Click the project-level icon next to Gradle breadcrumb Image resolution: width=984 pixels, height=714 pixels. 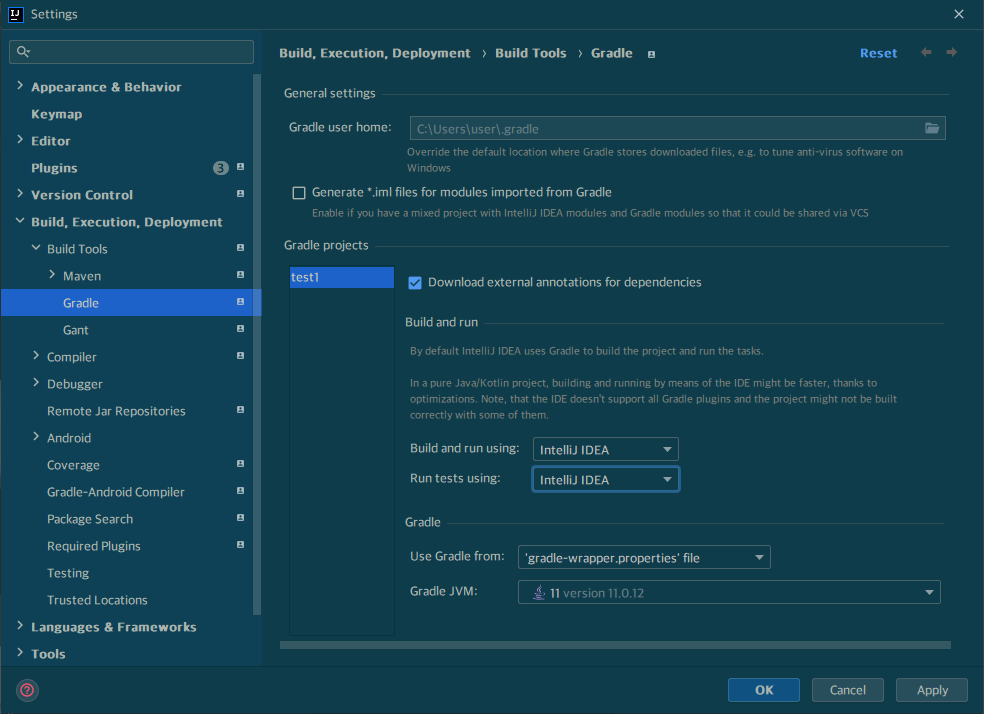click(651, 55)
